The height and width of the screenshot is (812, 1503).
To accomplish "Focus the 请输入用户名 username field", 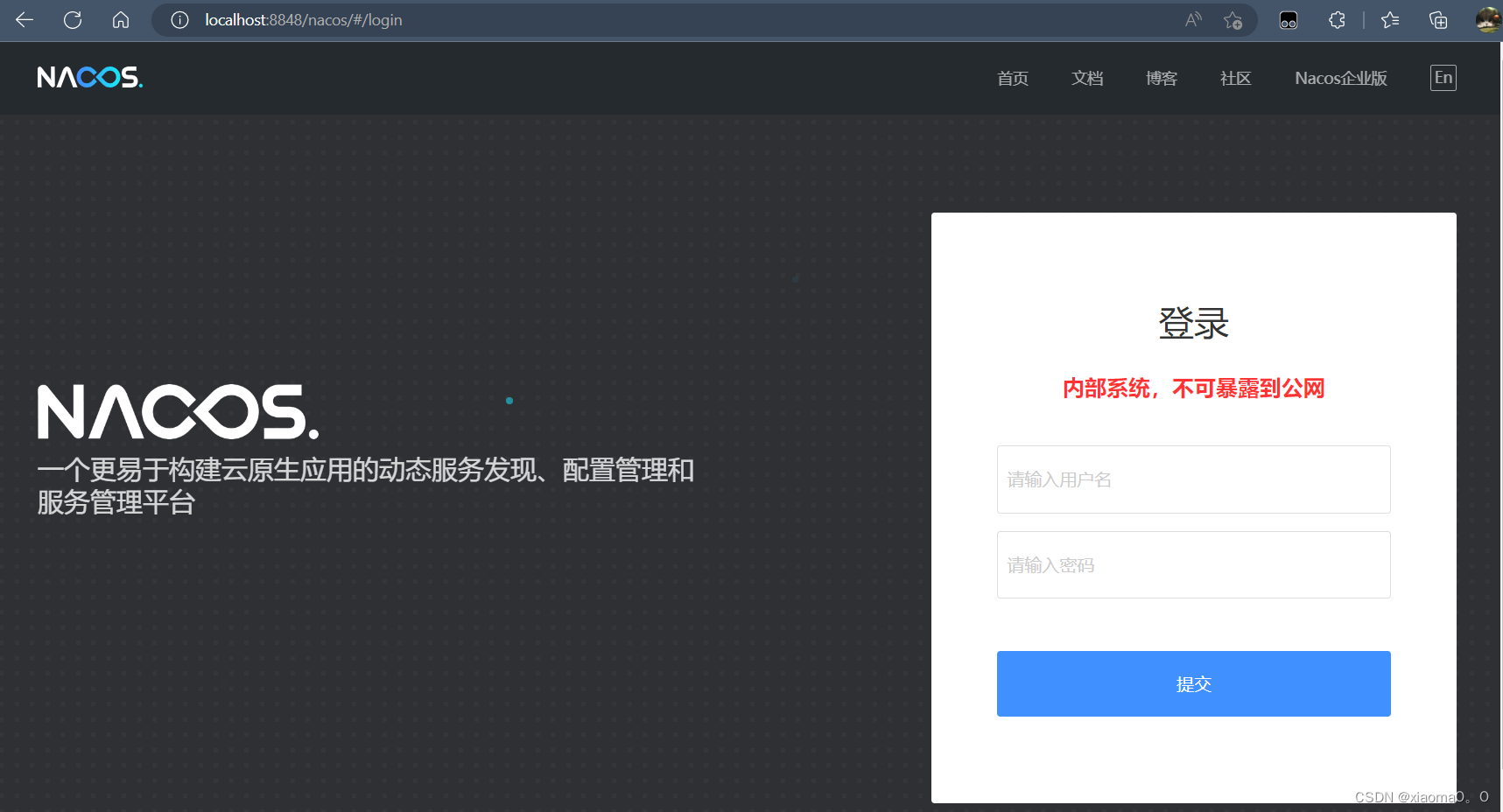I will click(1194, 479).
